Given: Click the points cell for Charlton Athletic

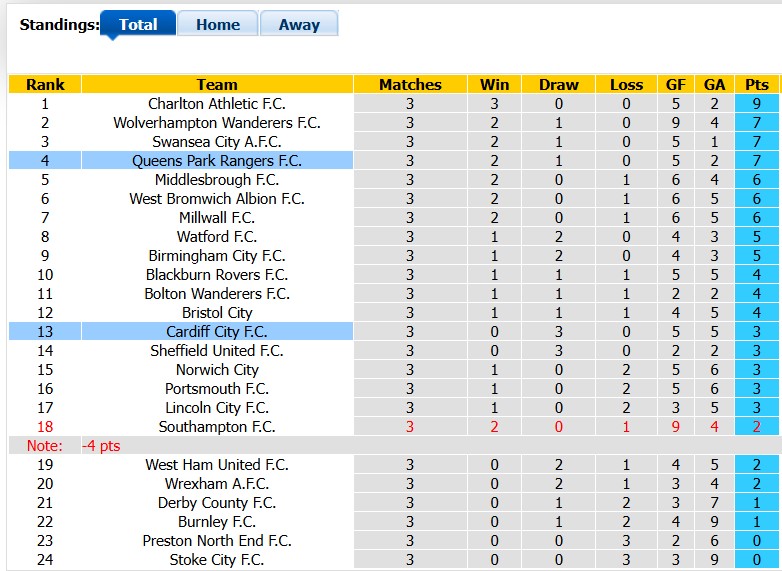Looking at the screenshot, I should [x=757, y=104].
